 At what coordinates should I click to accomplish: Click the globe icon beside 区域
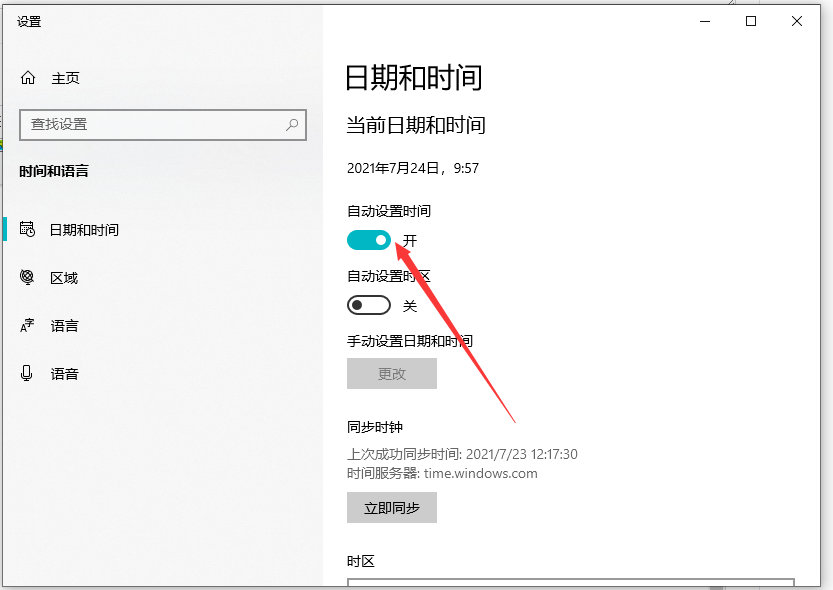(27, 277)
